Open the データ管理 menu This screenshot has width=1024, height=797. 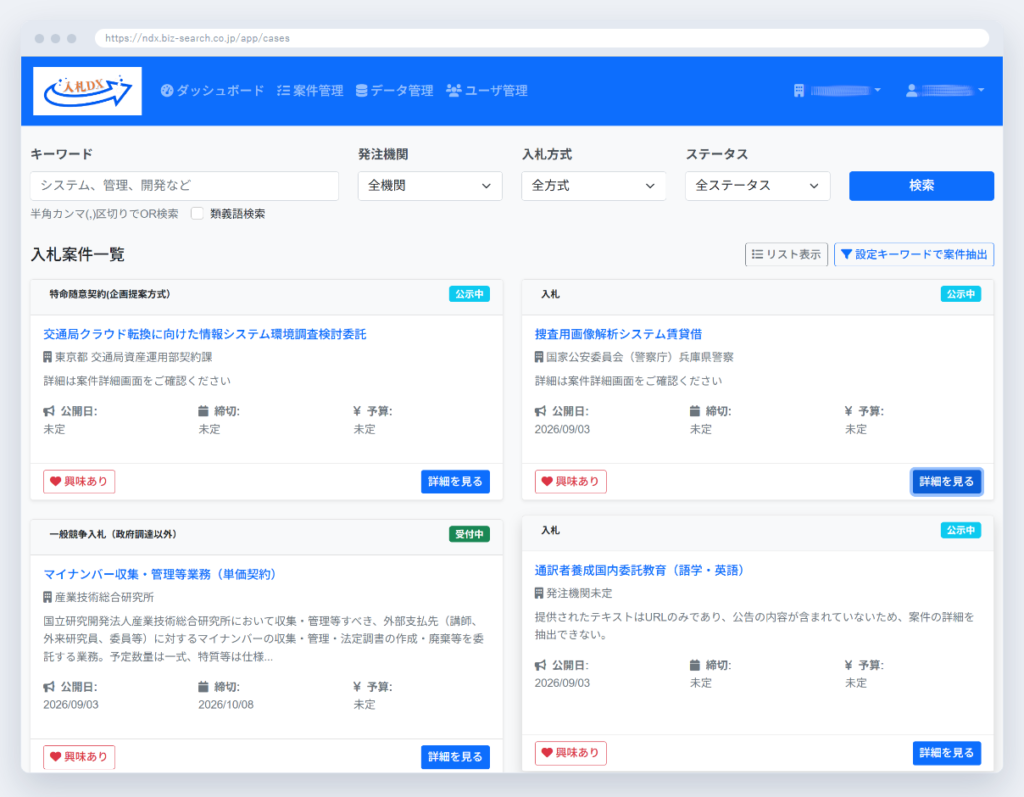click(394, 91)
